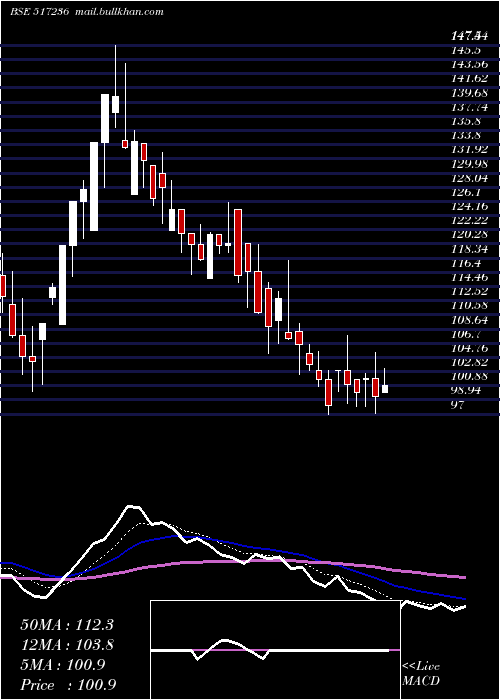Select the 135.8 price level label
Screen dimensions: 500x700
click(465, 121)
